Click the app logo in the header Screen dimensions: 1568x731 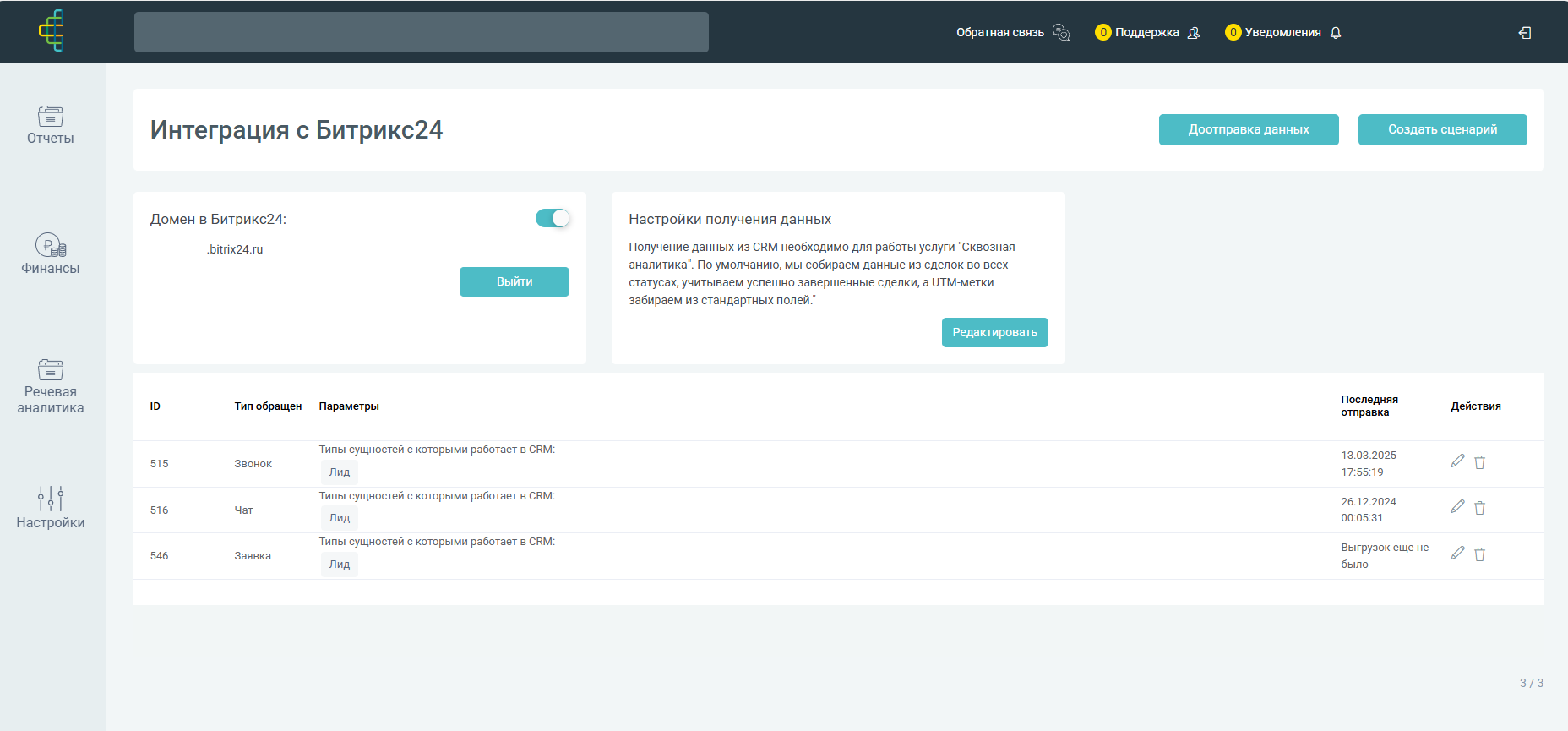(x=52, y=31)
